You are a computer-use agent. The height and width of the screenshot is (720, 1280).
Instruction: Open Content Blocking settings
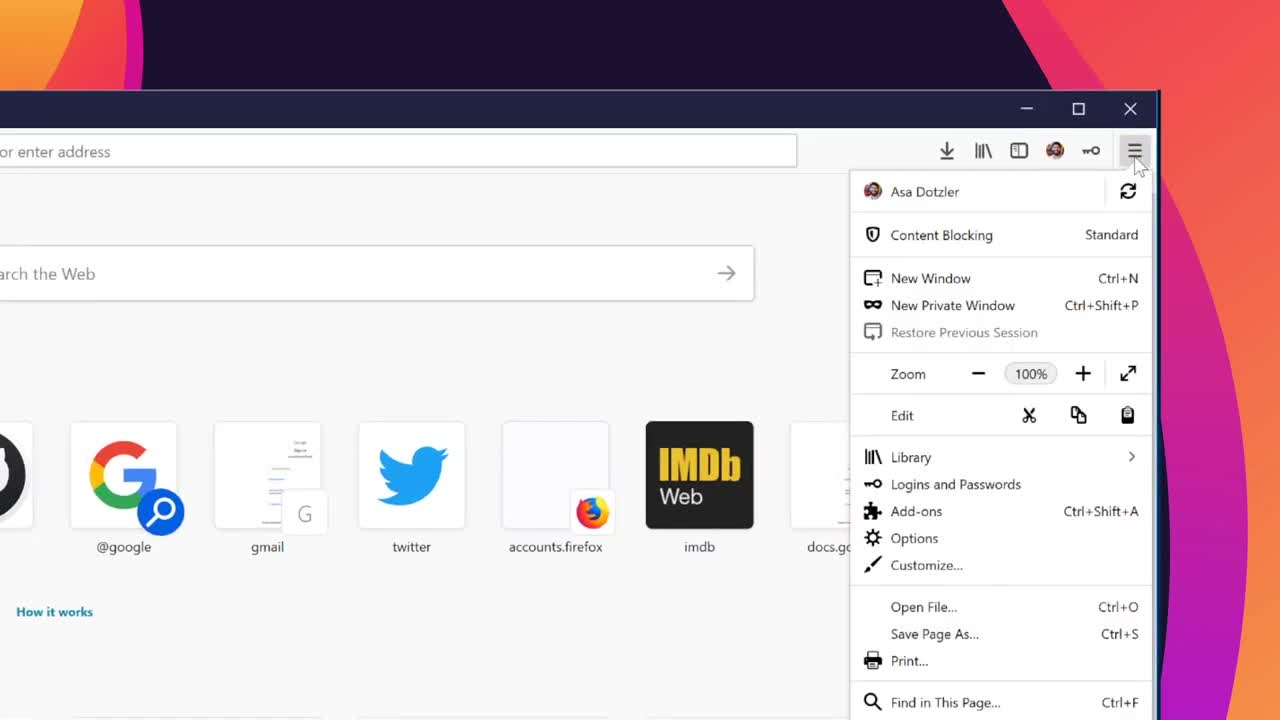[1000, 235]
